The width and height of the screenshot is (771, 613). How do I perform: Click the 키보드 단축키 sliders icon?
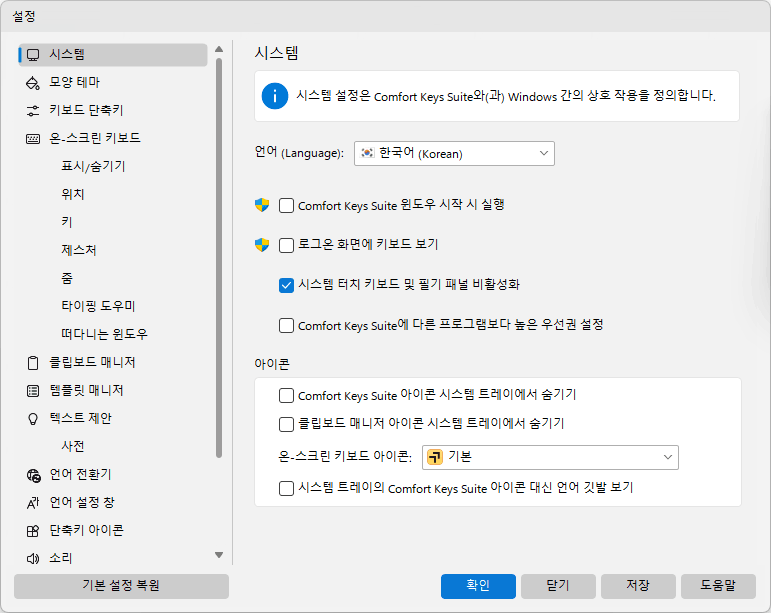(x=33, y=111)
